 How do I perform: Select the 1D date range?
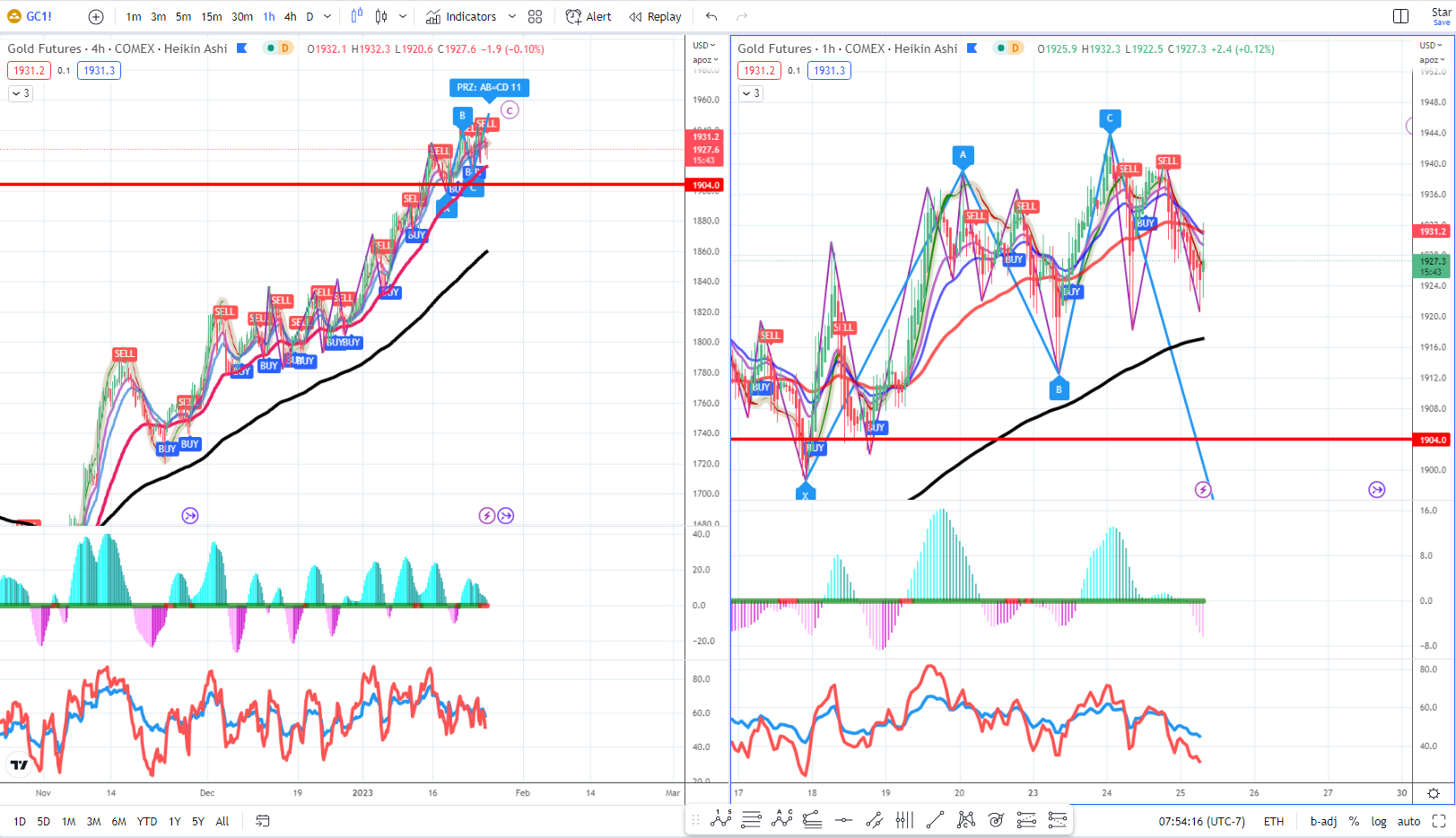coord(20,821)
